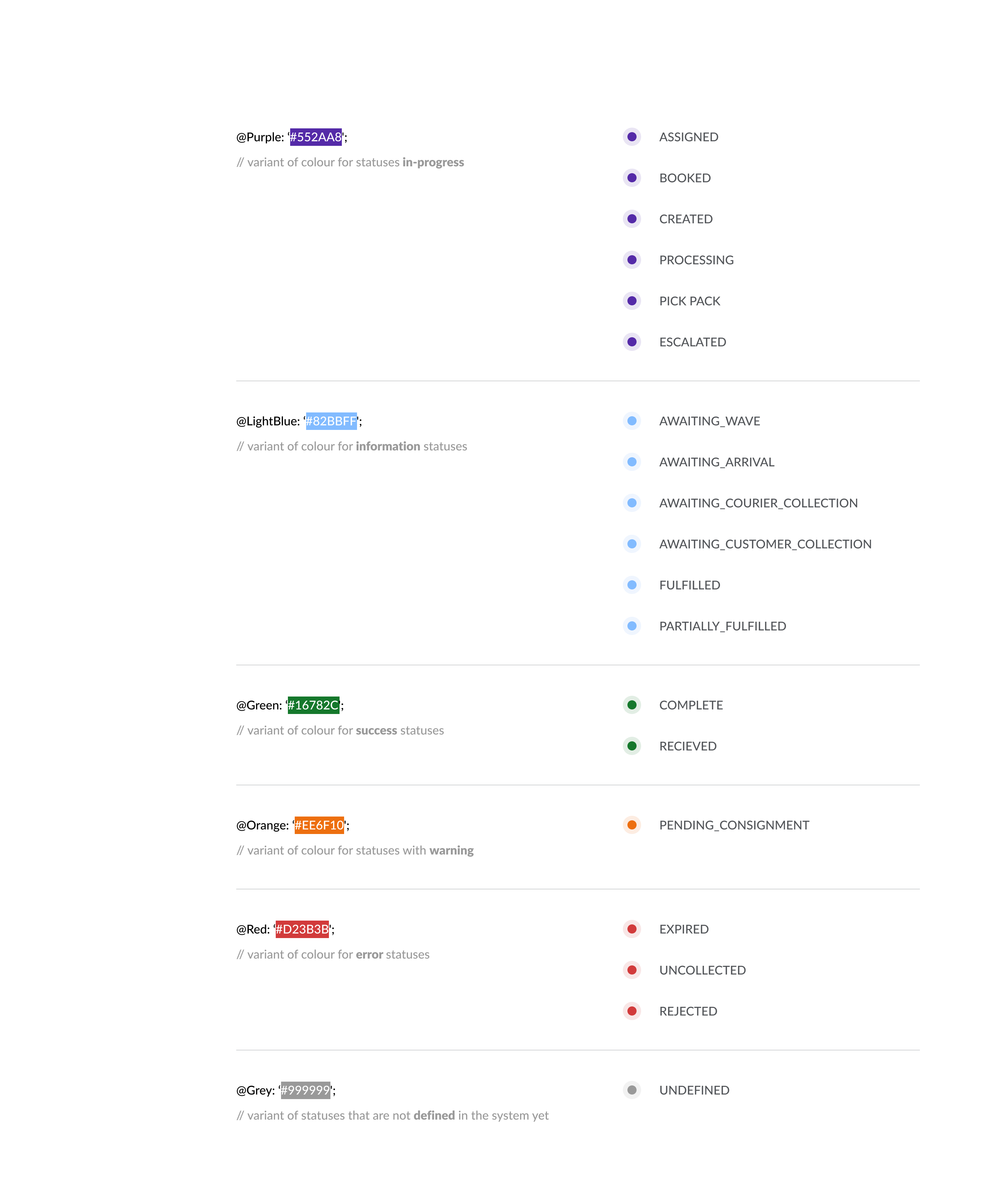
Task: Click the green dot next to COMPLETE
Action: pos(632,705)
